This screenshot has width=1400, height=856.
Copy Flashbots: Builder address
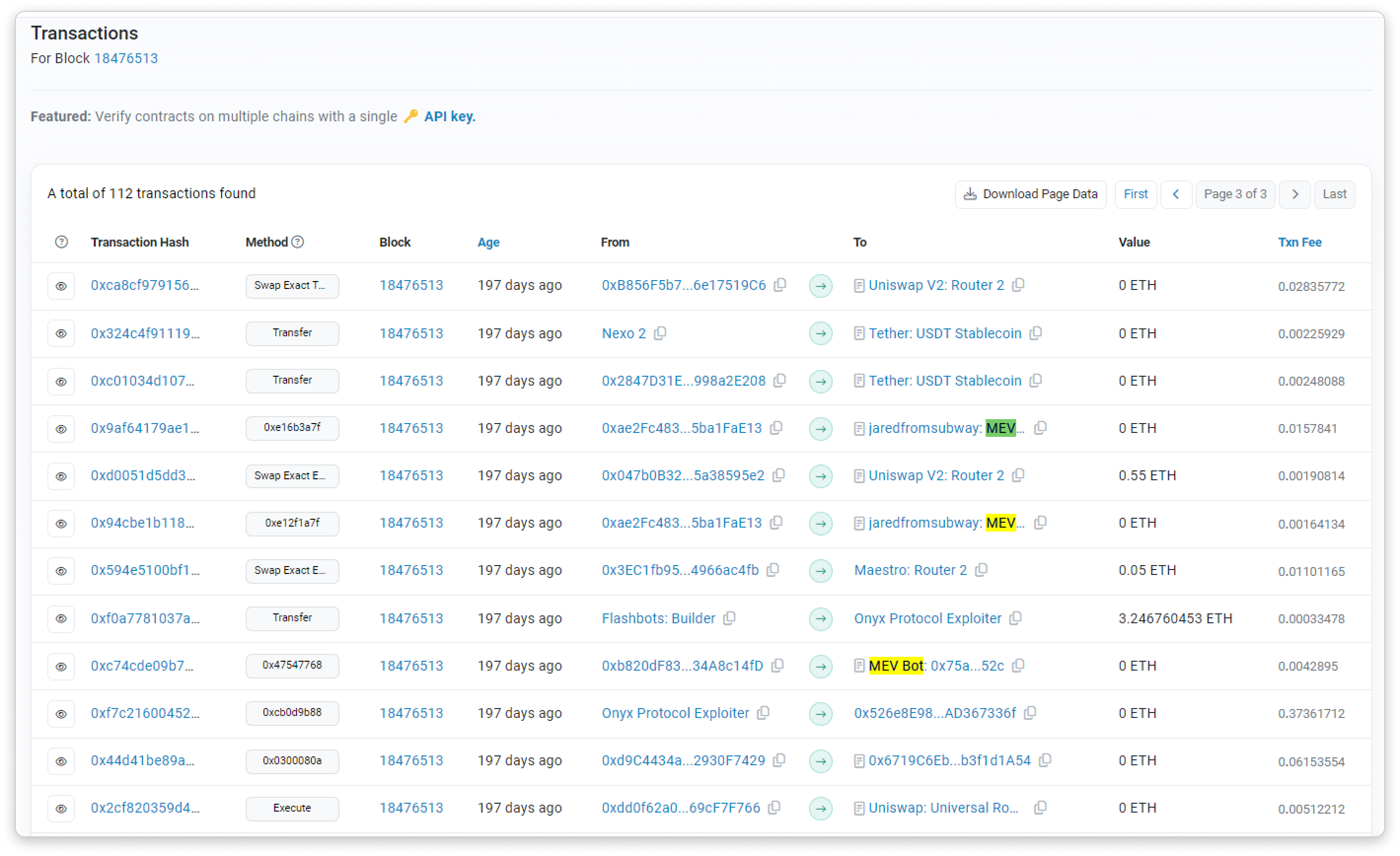point(729,618)
